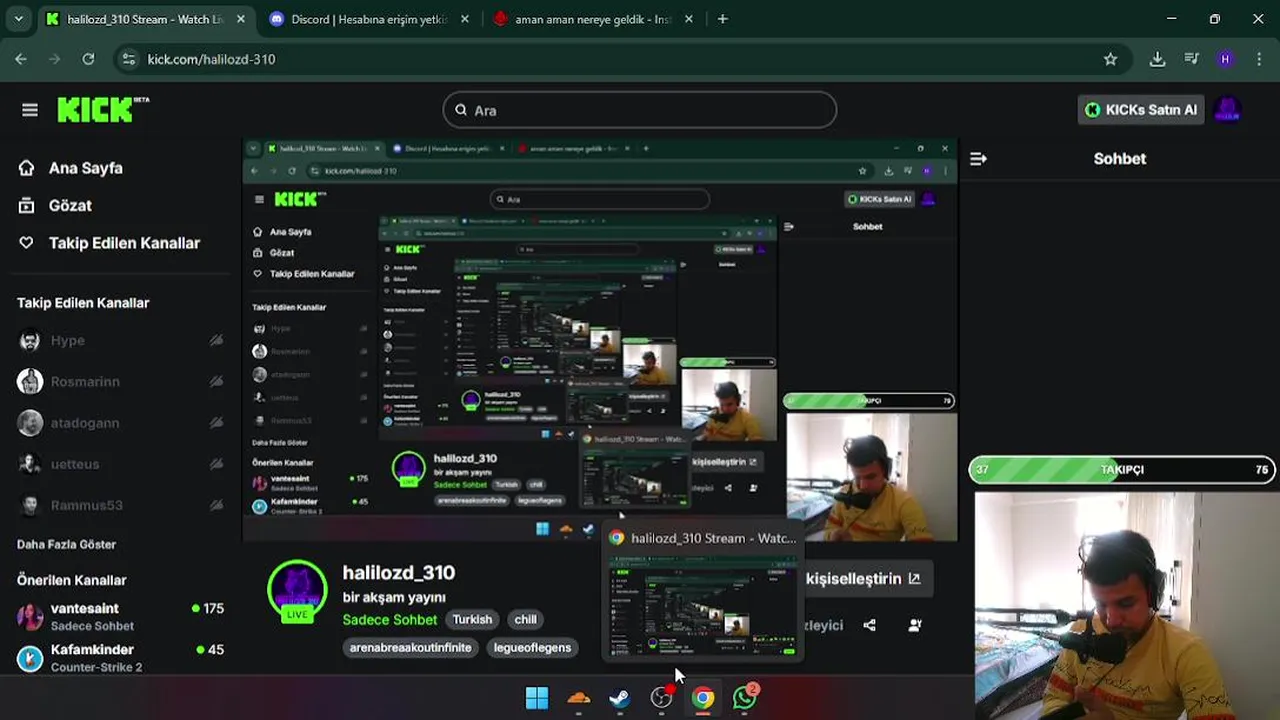1280x720 pixels.
Task: Open the Windows Start menu
Action: [537, 698]
